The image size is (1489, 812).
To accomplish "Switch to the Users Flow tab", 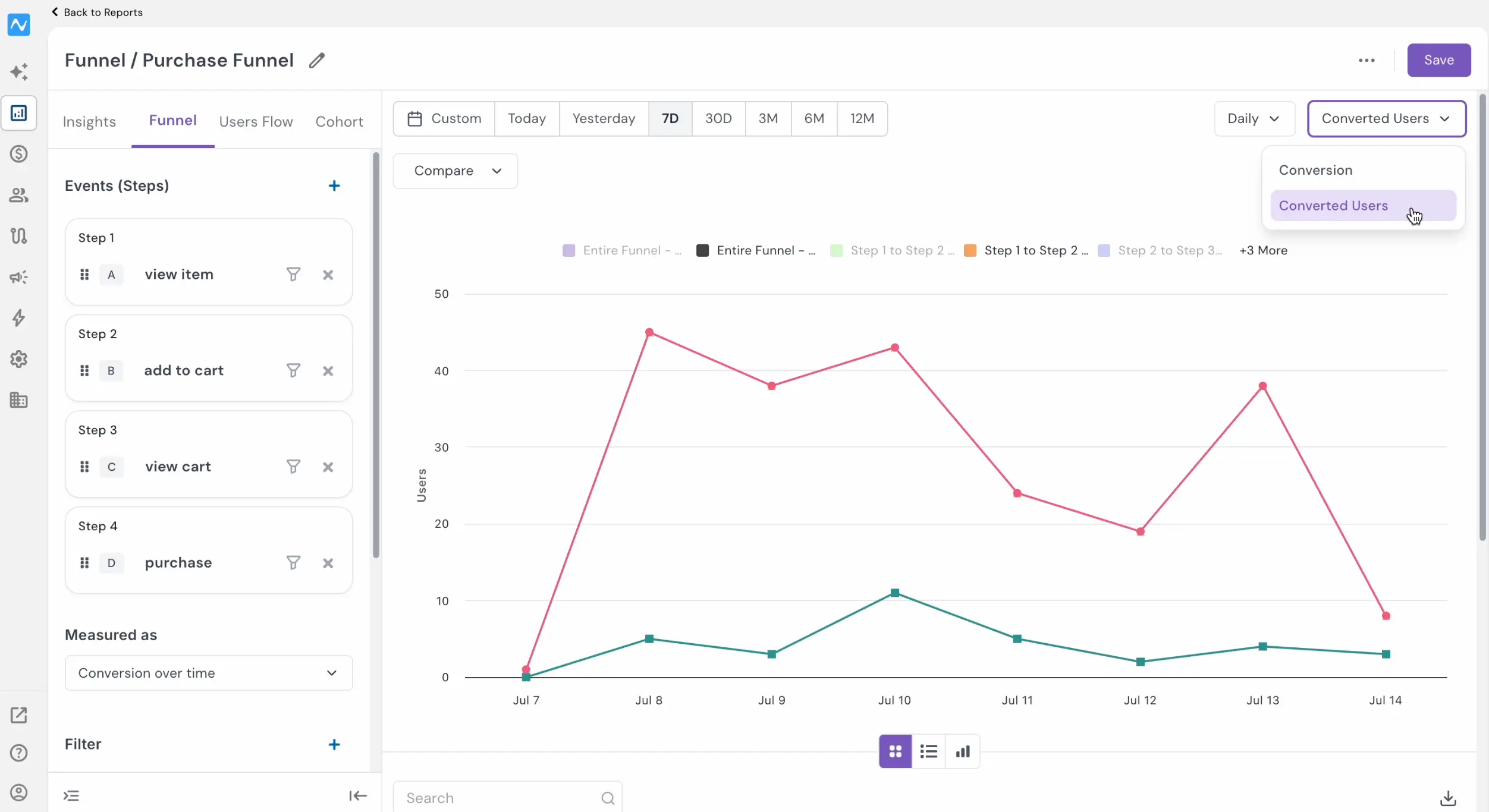I will [256, 121].
